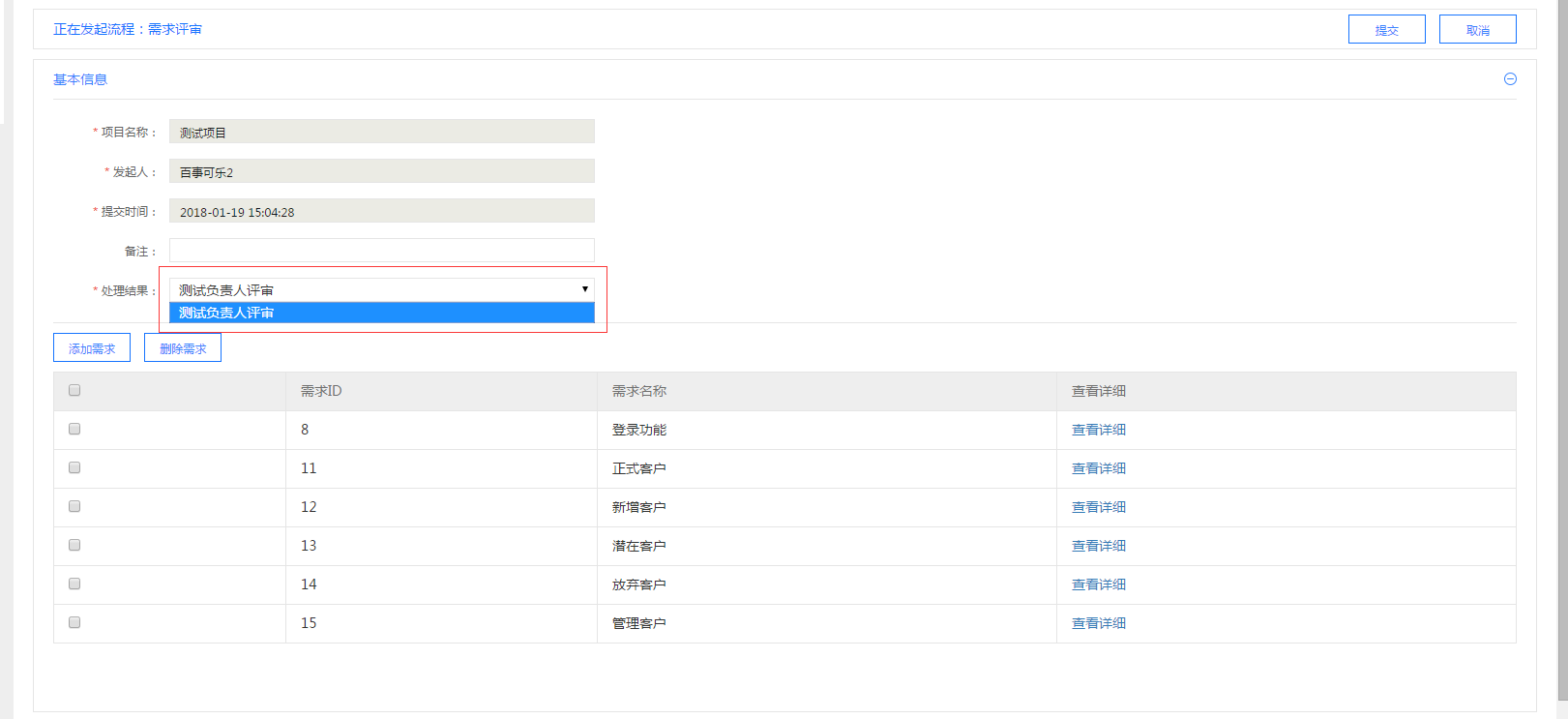Click into the 备注 input field

(381, 251)
